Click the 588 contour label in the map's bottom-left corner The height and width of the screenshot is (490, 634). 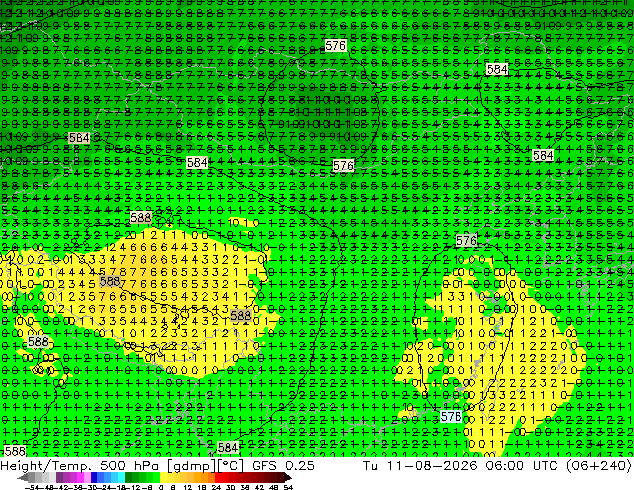click(x=15, y=450)
